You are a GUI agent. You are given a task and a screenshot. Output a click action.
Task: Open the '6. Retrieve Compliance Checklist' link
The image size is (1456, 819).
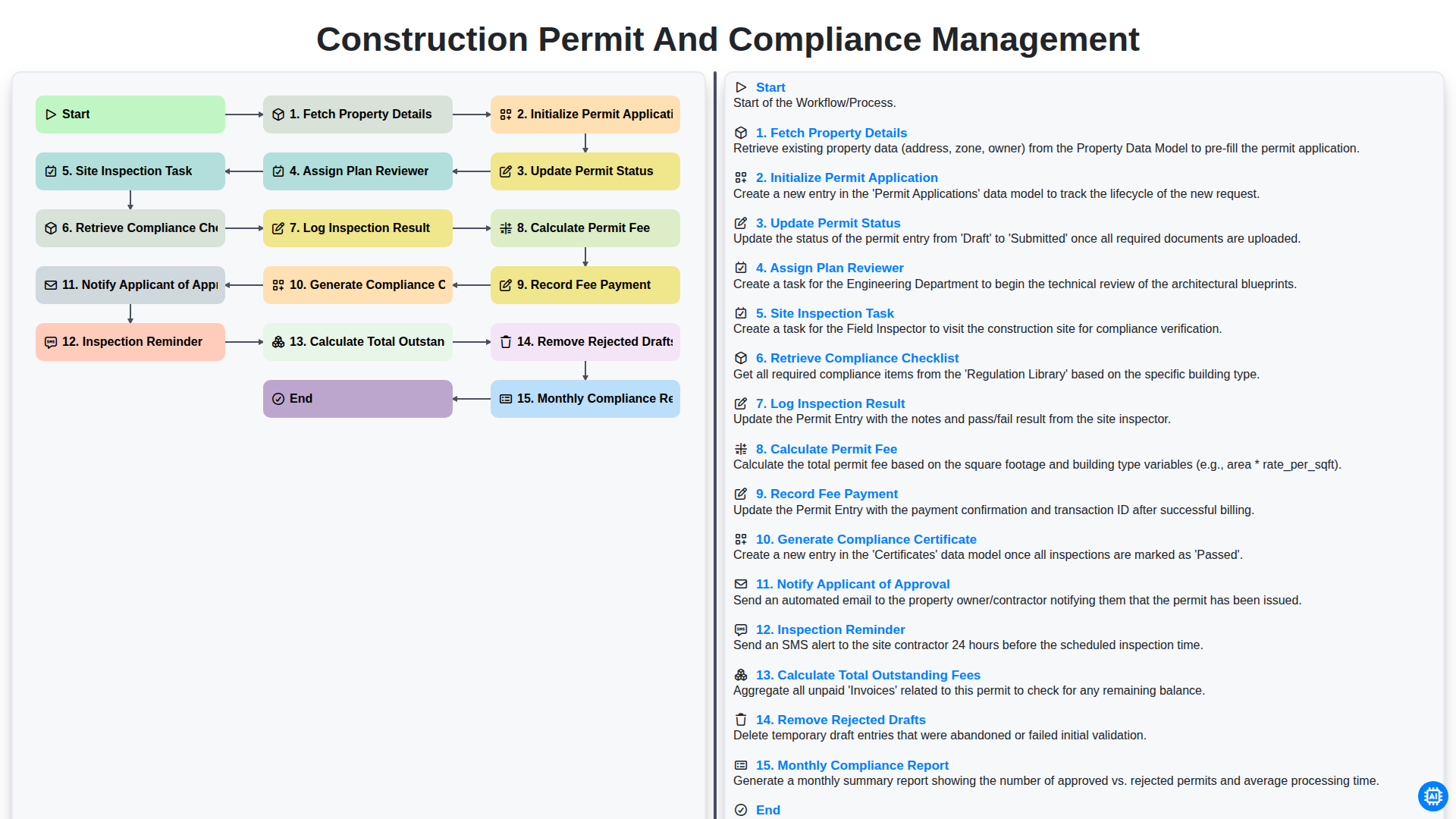pyautogui.click(x=858, y=358)
